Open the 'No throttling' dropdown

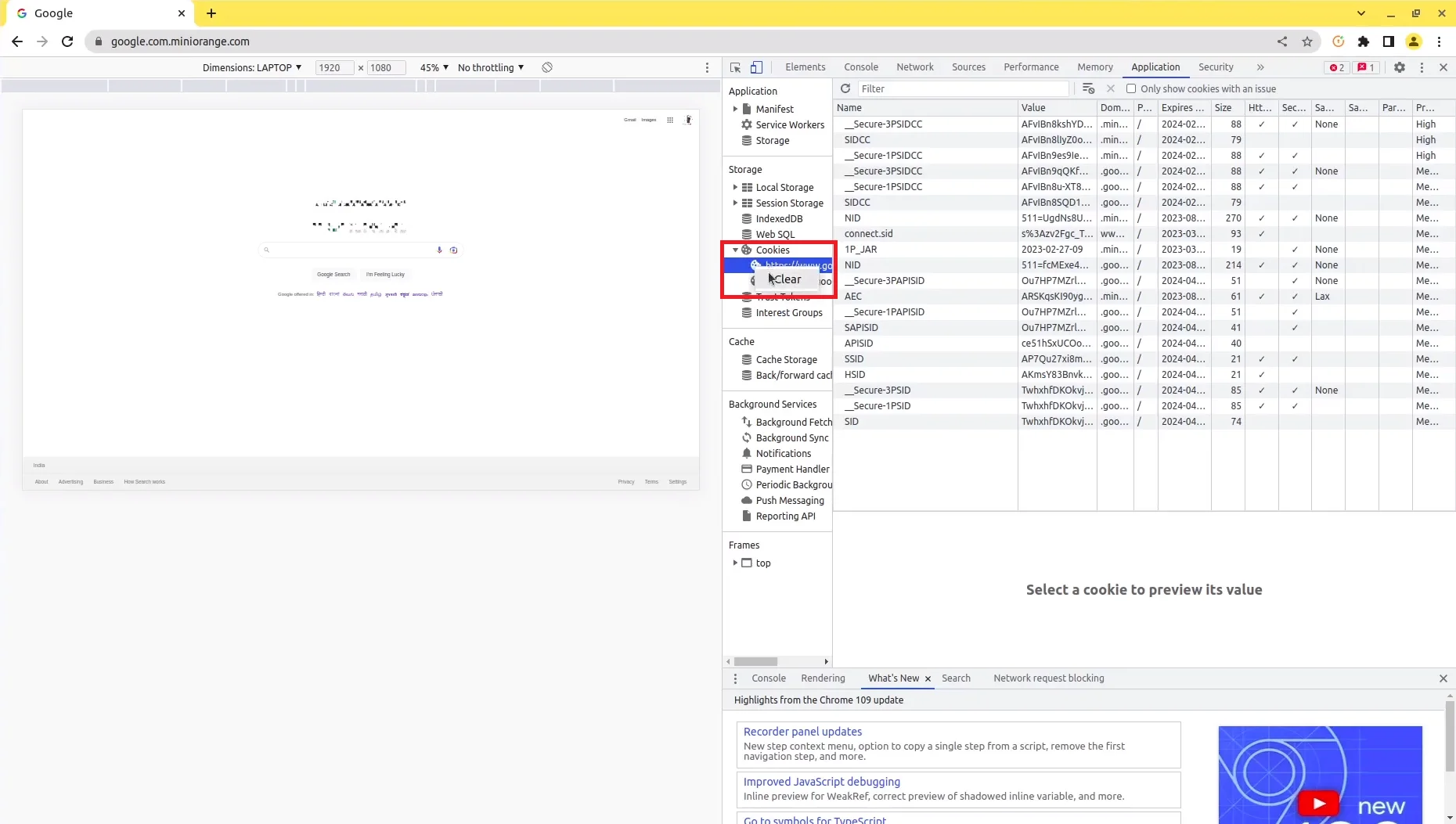point(490,67)
